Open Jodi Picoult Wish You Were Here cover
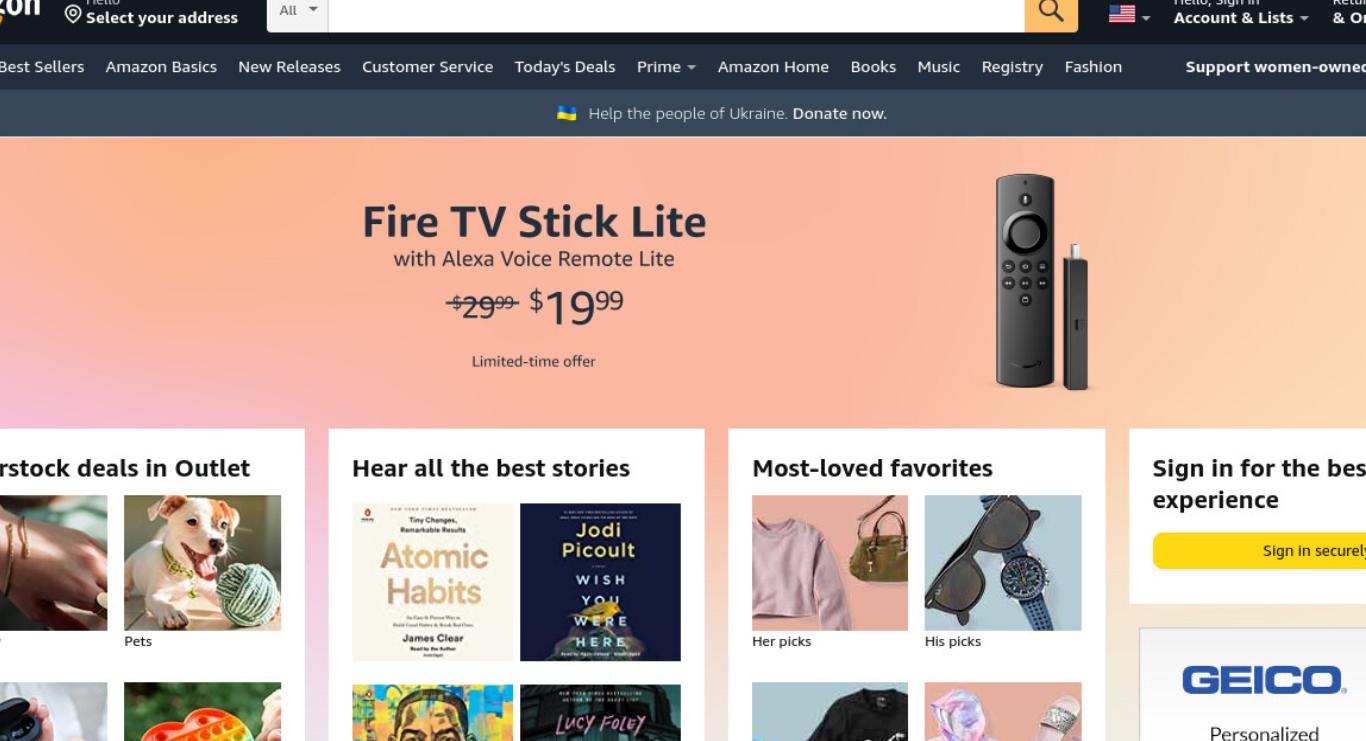 (x=600, y=582)
